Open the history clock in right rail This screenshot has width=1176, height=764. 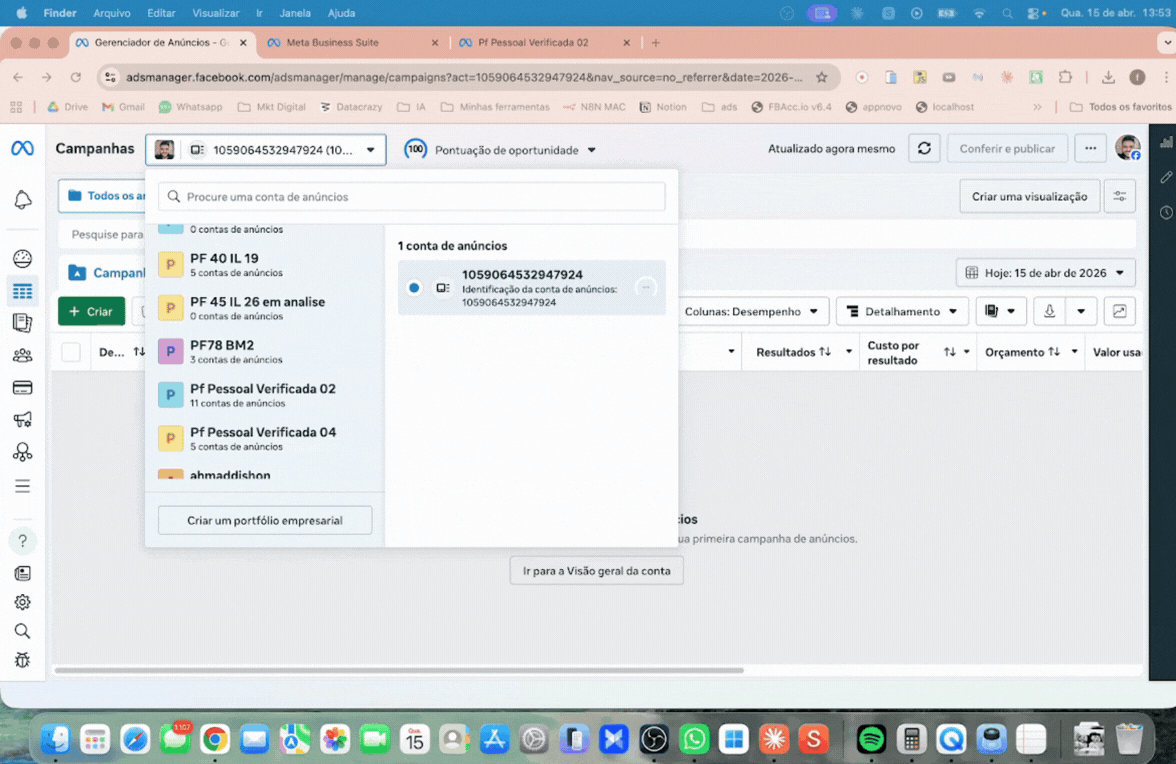[x=1166, y=213]
